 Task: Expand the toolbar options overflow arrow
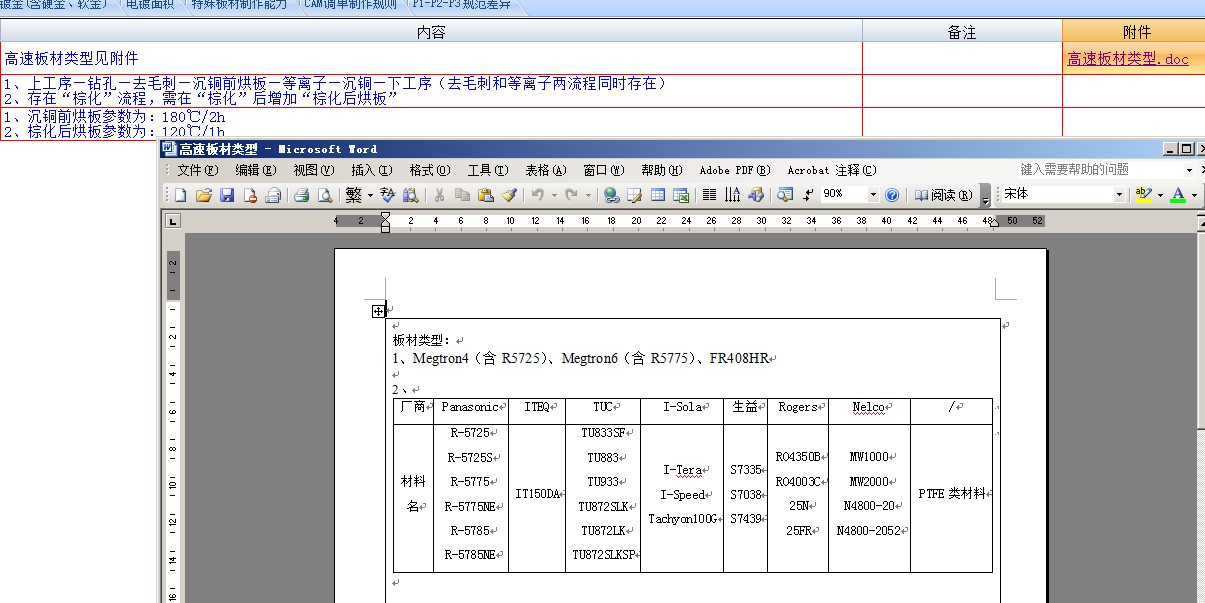tap(985, 196)
